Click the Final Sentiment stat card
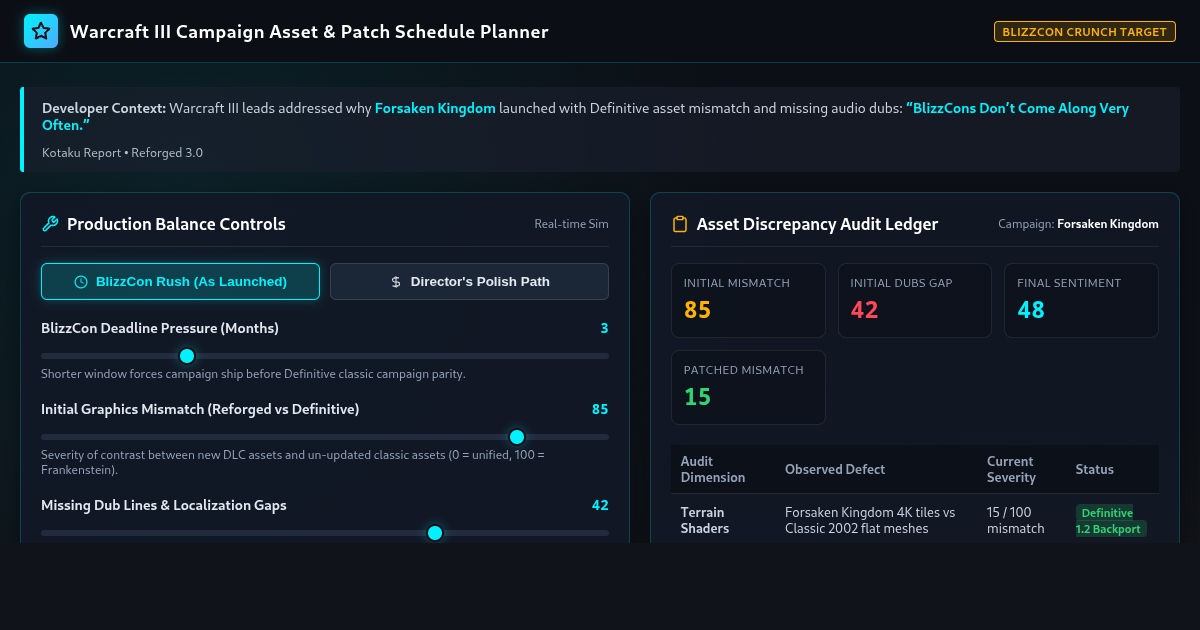1200x630 pixels. [x=1081, y=300]
